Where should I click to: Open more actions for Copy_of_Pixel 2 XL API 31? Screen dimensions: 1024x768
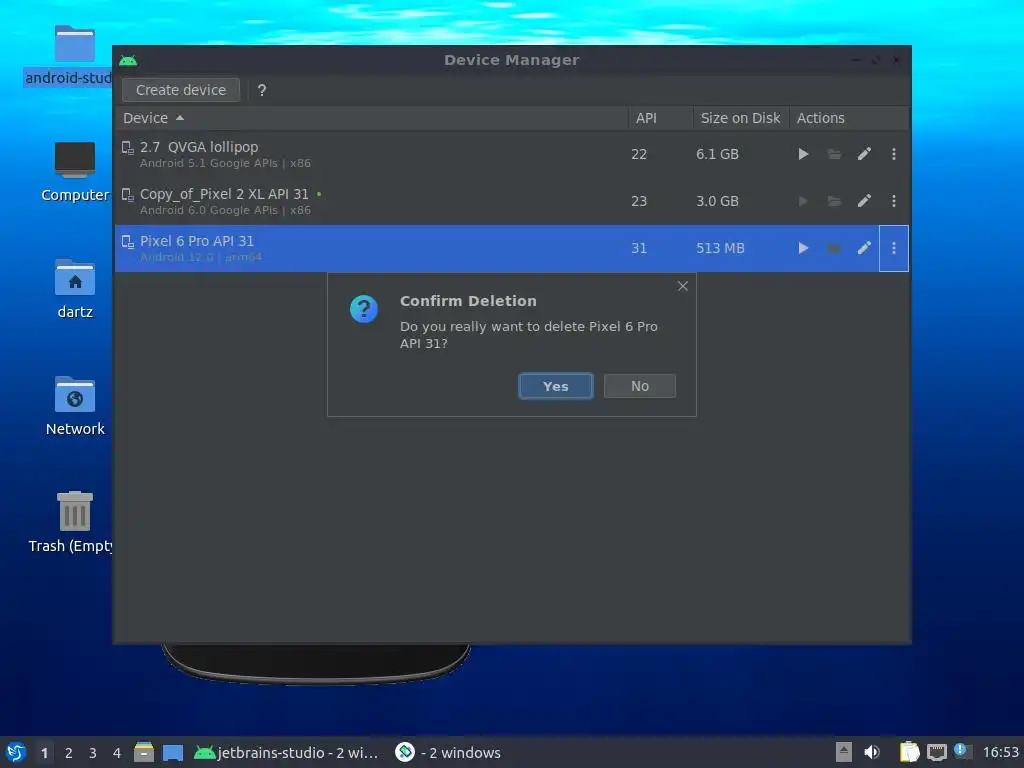coord(894,201)
